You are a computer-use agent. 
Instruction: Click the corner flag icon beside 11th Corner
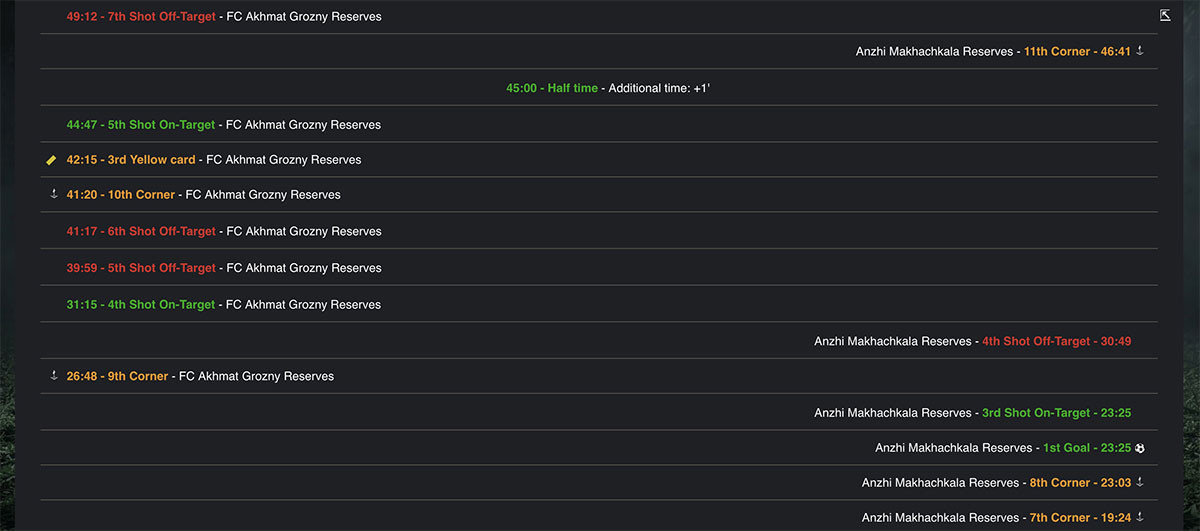[1140, 50]
